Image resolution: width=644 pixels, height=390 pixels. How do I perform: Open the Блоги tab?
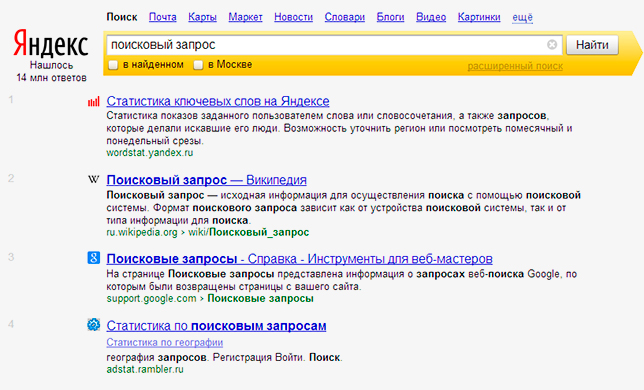[x=391, y=17]
